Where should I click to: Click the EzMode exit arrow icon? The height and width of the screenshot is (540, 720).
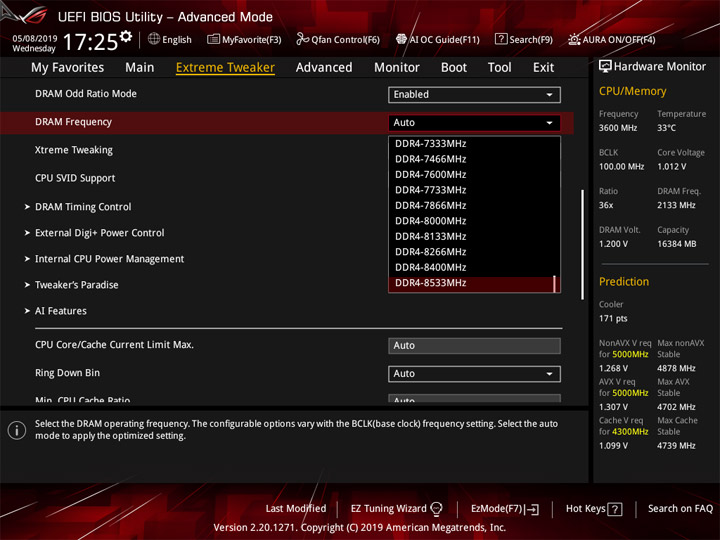(x=532, y=509)
